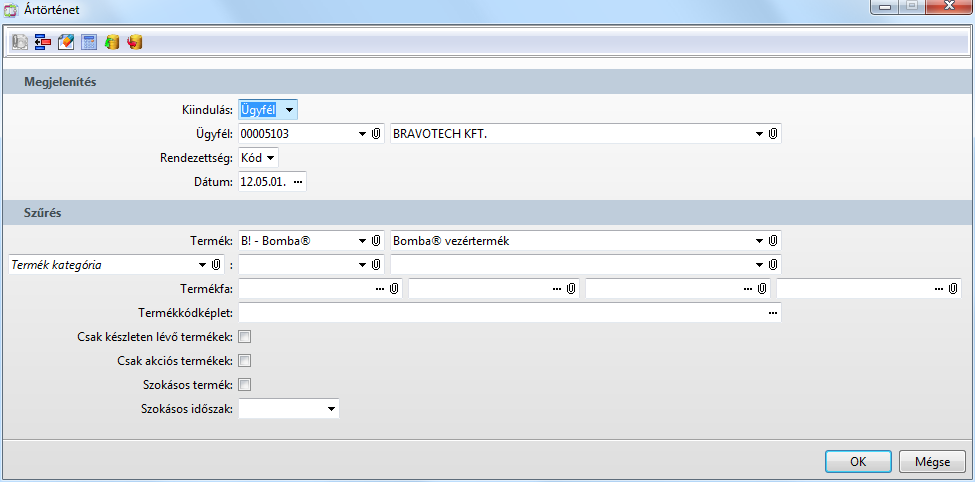Open the Termék kategória selector dropdown
The width and height of the screenshot is (975, 482).
click(202, 265)
